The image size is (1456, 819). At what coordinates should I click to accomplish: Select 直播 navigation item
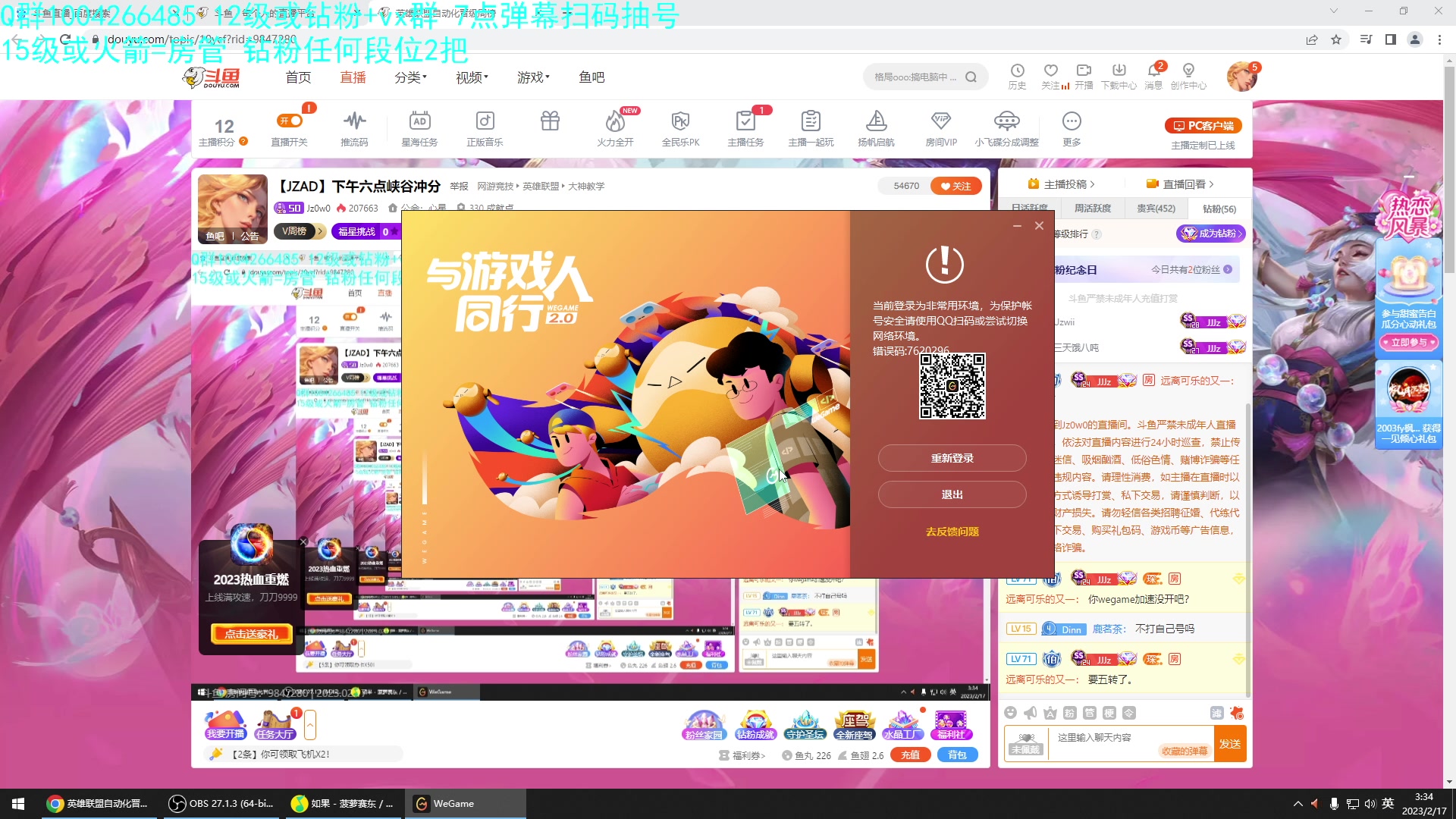[x=353, y=77]
